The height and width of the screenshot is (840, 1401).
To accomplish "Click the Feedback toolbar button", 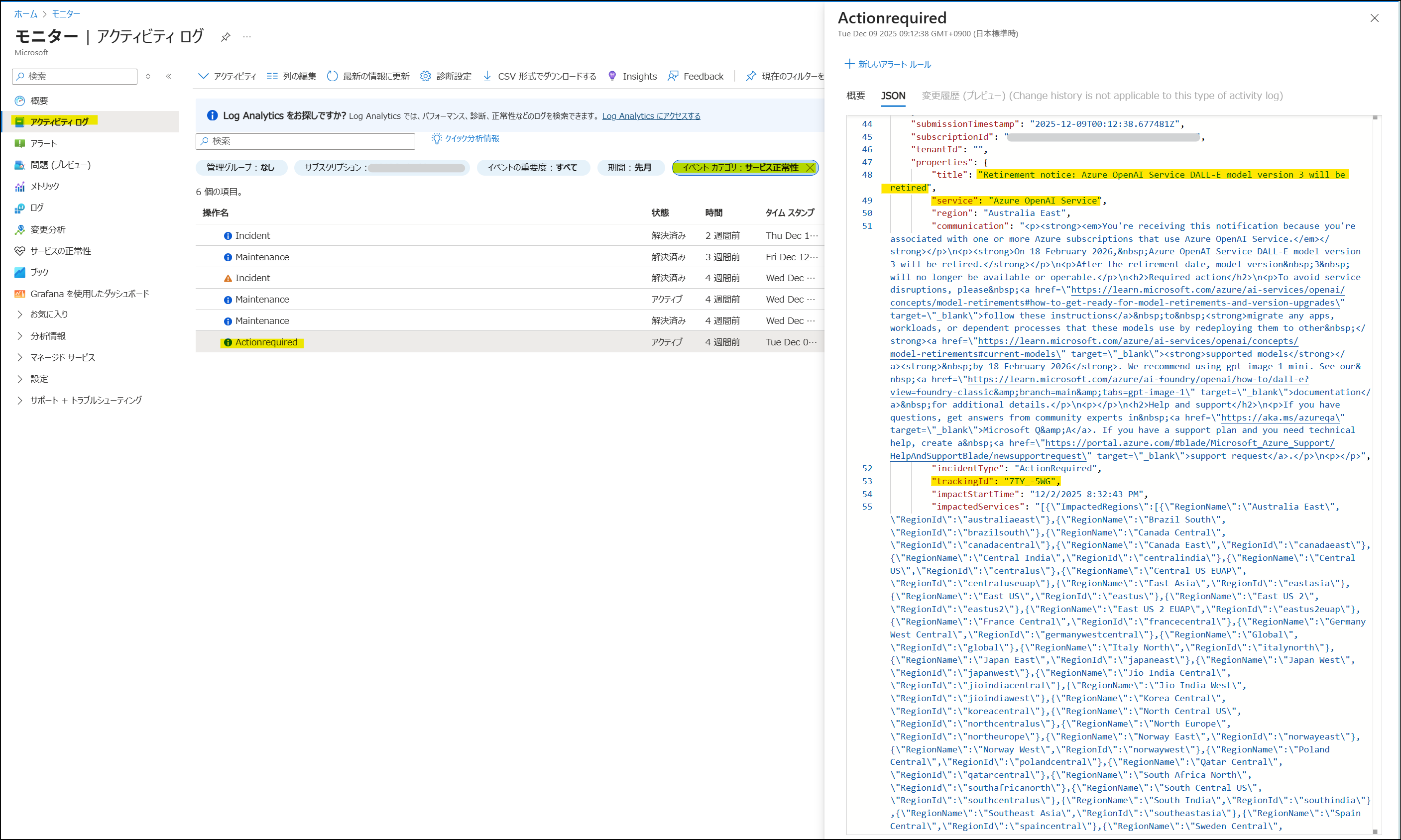I will click(x=696, y=77).
